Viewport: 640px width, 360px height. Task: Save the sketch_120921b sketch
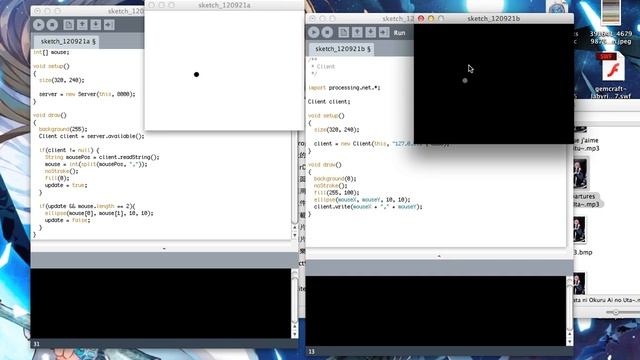pos(371,32)
